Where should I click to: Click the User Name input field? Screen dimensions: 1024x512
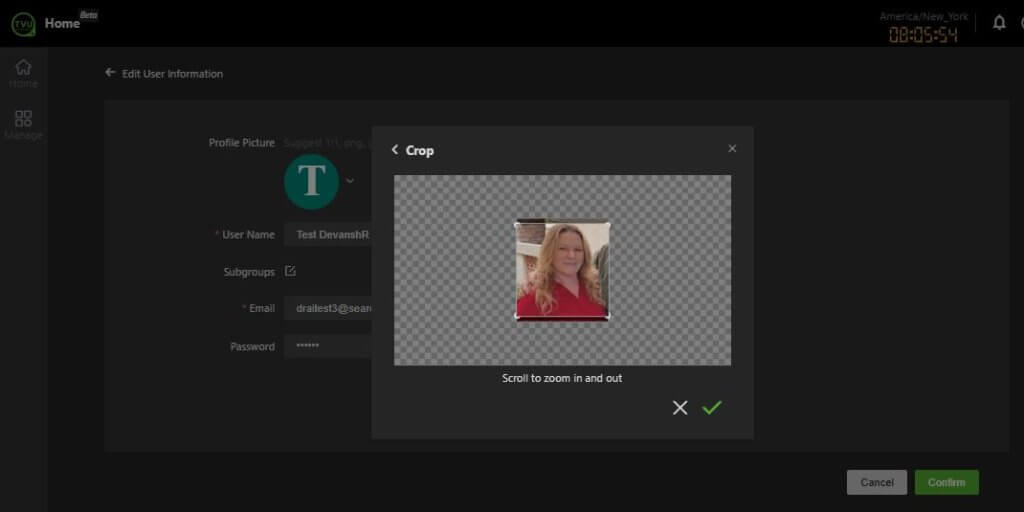point(328,234)
